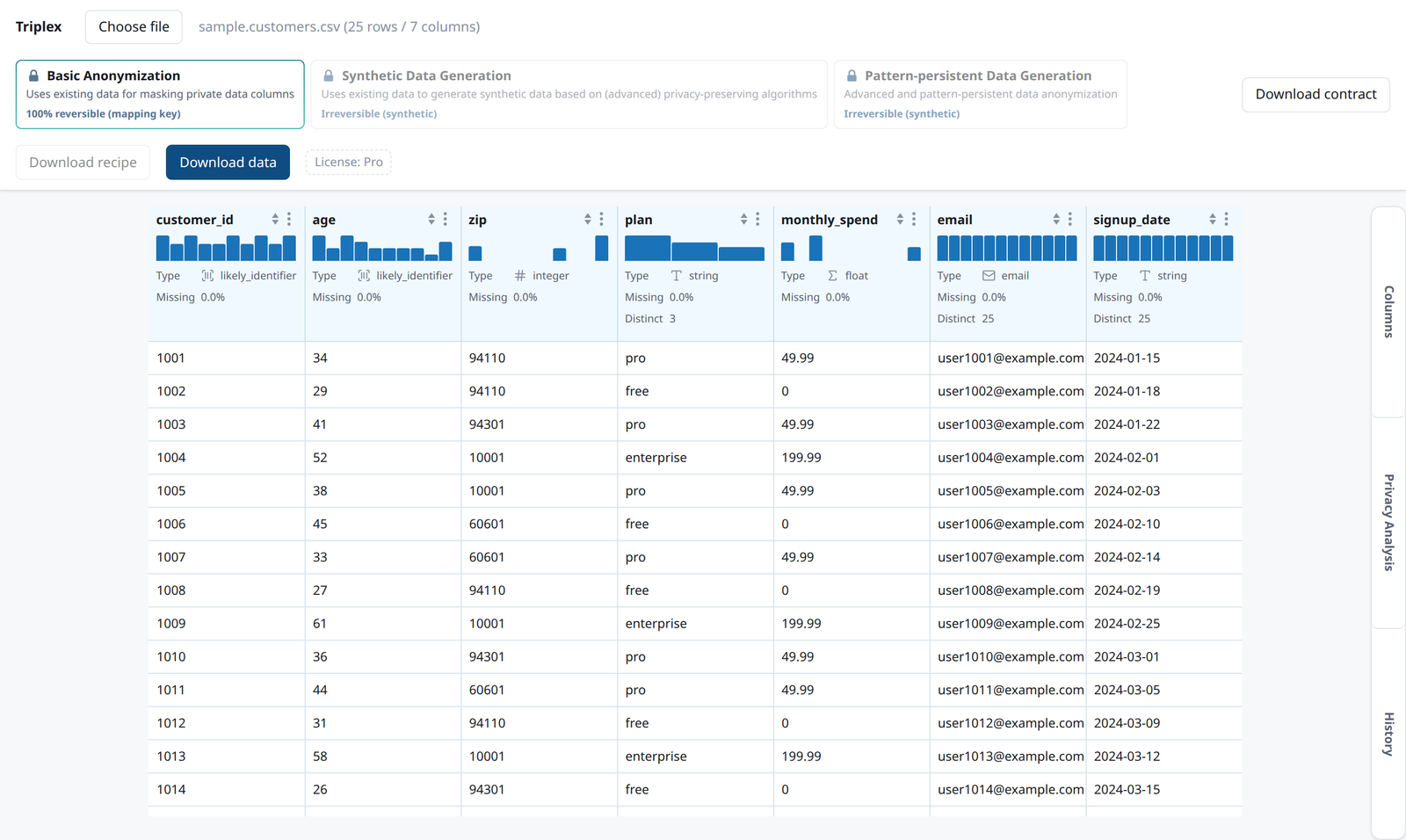The width and height of the screenshot is (1406, 840).
Task: Click signup date 2024-03-12
Action: pyautogui.click(x=1127, y=757)
